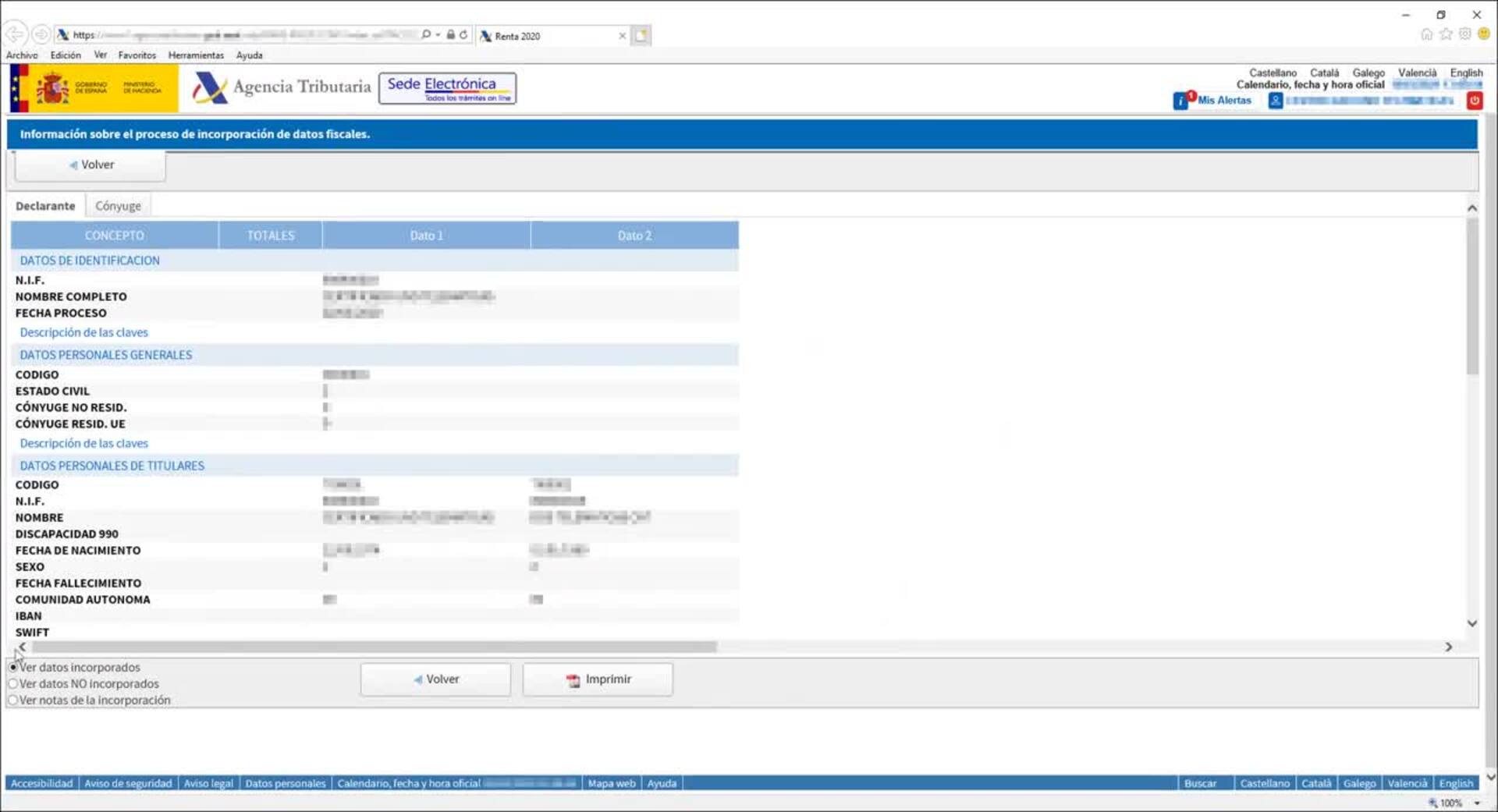
Task: Switch to the Cónyuge tab
Action: click(118, 206)
